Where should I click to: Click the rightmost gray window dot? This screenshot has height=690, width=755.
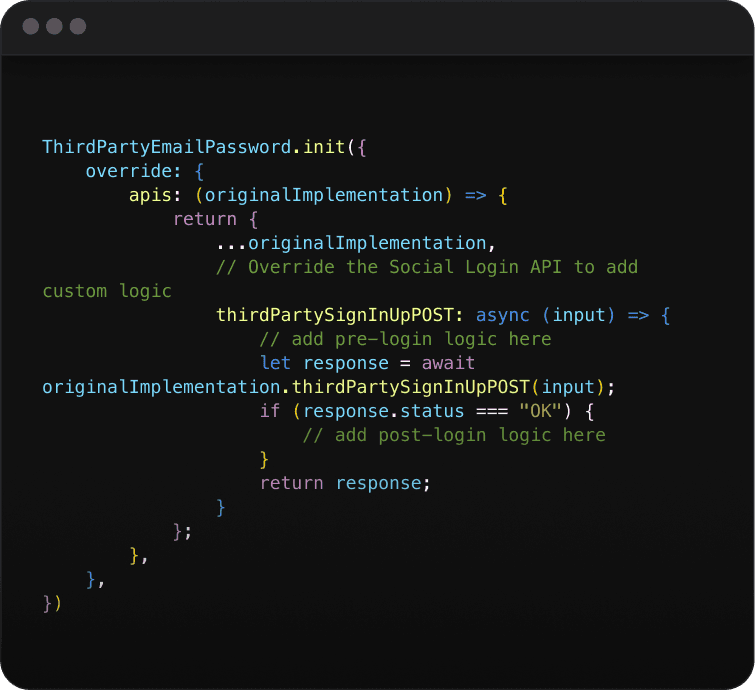point(77,26)
